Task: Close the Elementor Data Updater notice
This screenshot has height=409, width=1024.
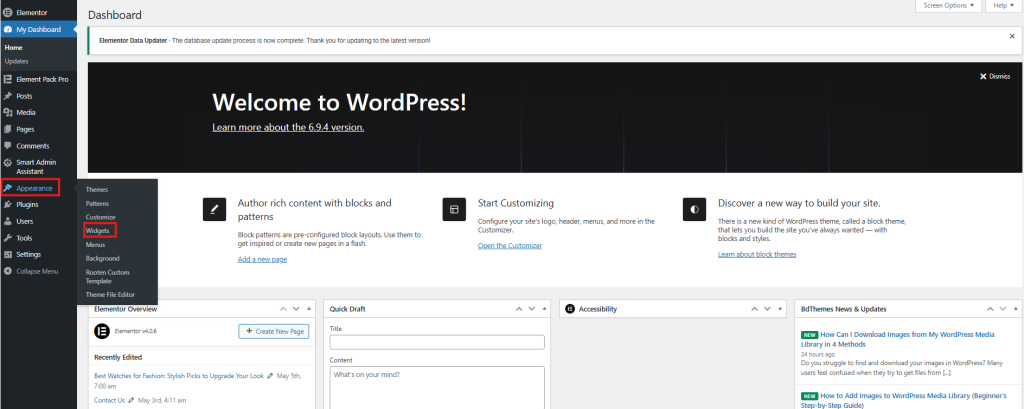Action: (1012, 37)
